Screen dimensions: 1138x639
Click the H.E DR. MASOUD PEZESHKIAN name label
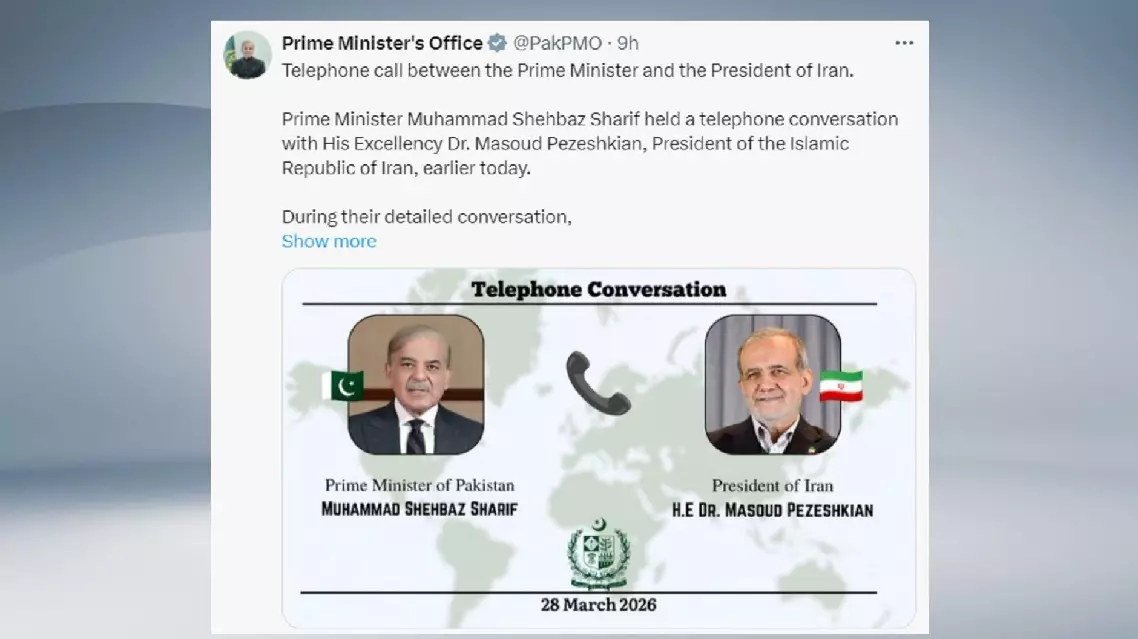(772, 510)
